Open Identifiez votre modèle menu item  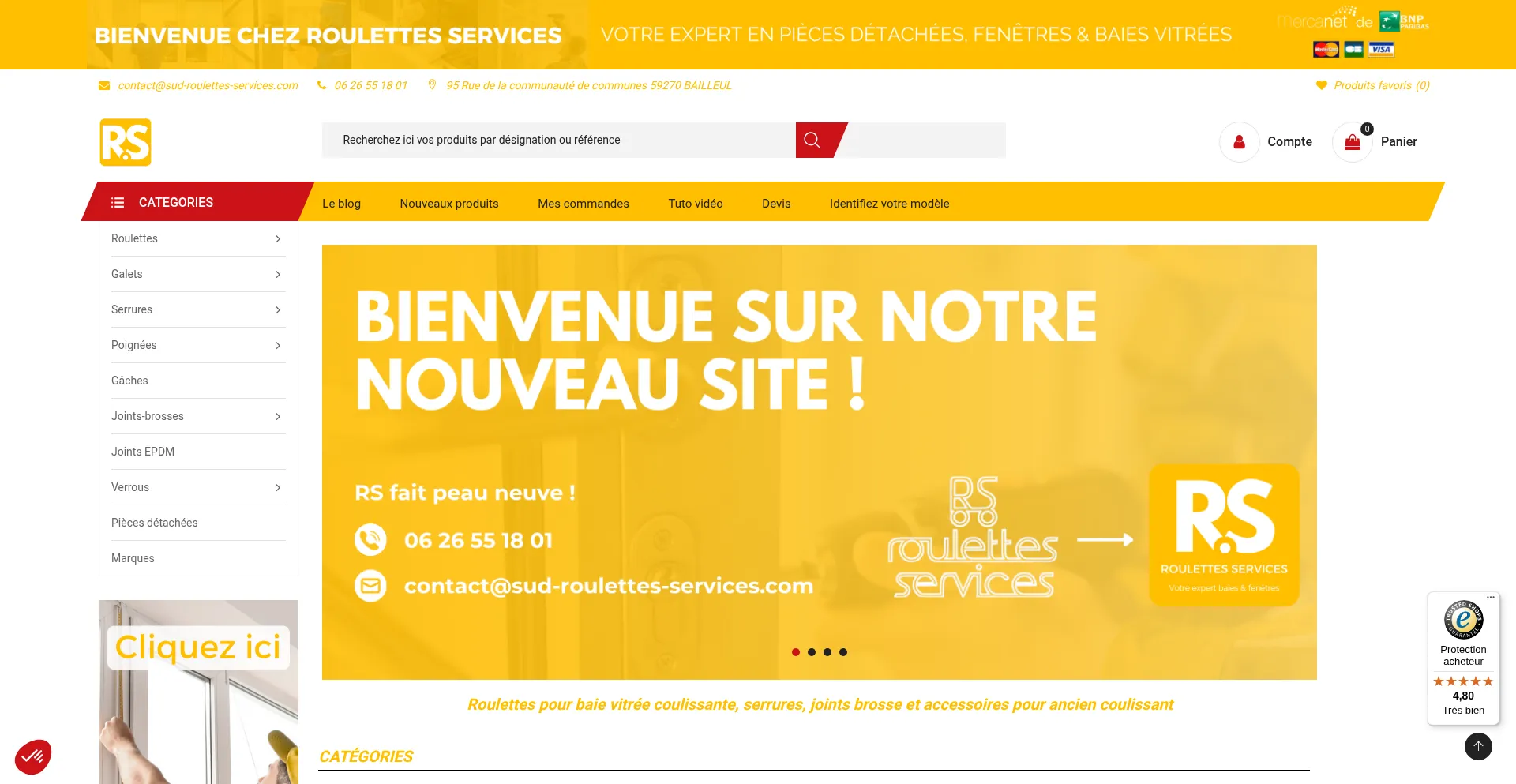[x=890, y=204]
